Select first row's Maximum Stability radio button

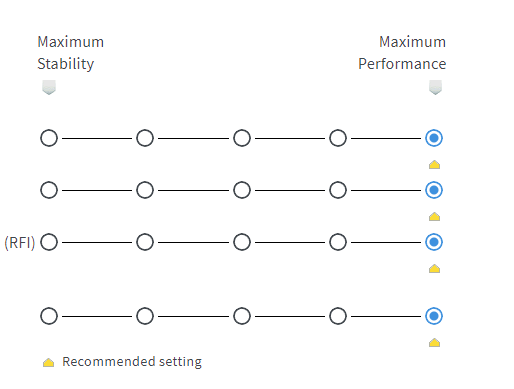pos(49,138)
